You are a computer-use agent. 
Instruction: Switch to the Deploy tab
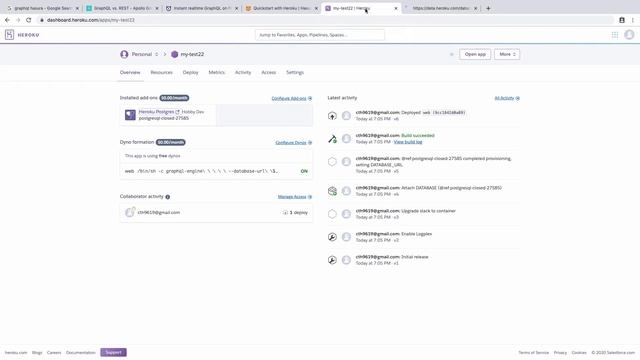pyautogui.click(x=191, y=72)
